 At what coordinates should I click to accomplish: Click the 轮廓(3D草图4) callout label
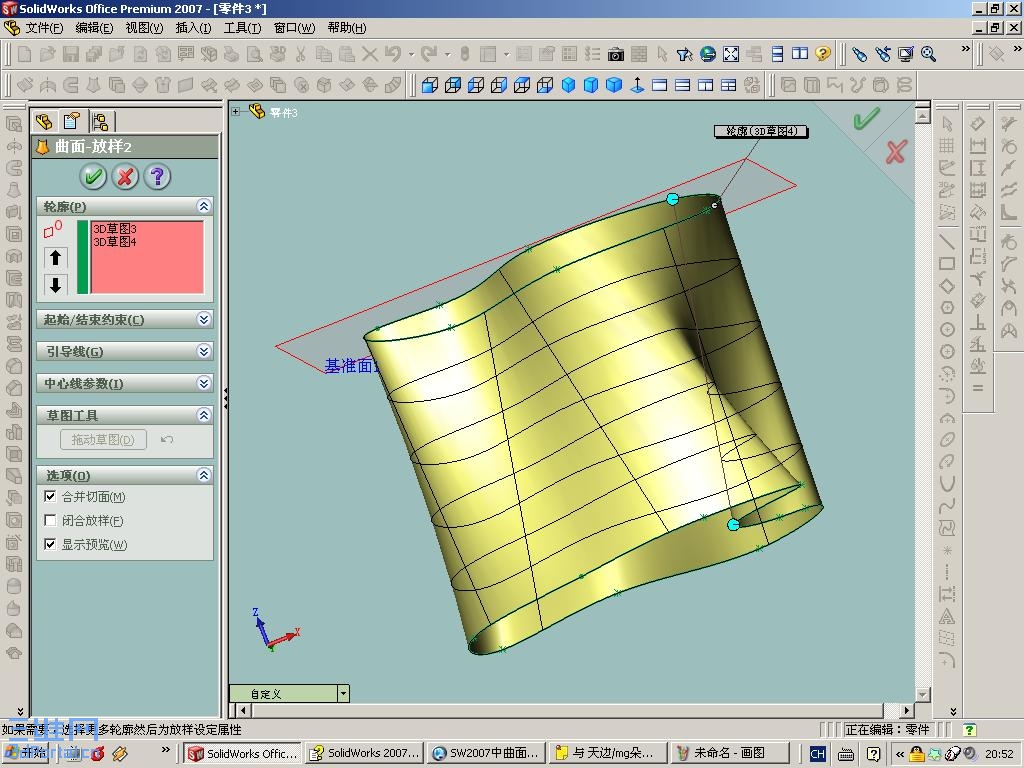pos(761,131)
